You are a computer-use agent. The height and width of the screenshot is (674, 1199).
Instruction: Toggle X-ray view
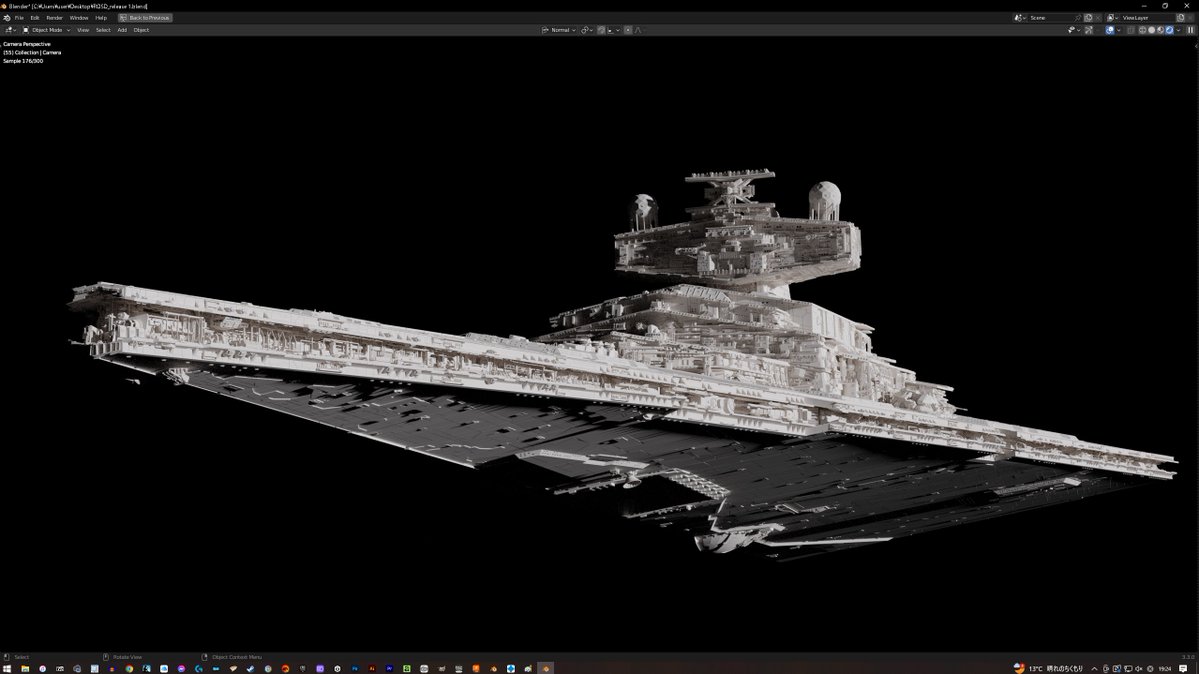(1130, 30)
